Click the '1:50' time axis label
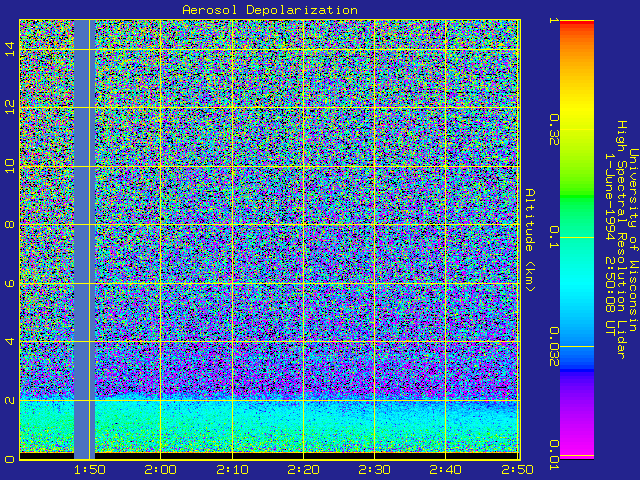 90,470
